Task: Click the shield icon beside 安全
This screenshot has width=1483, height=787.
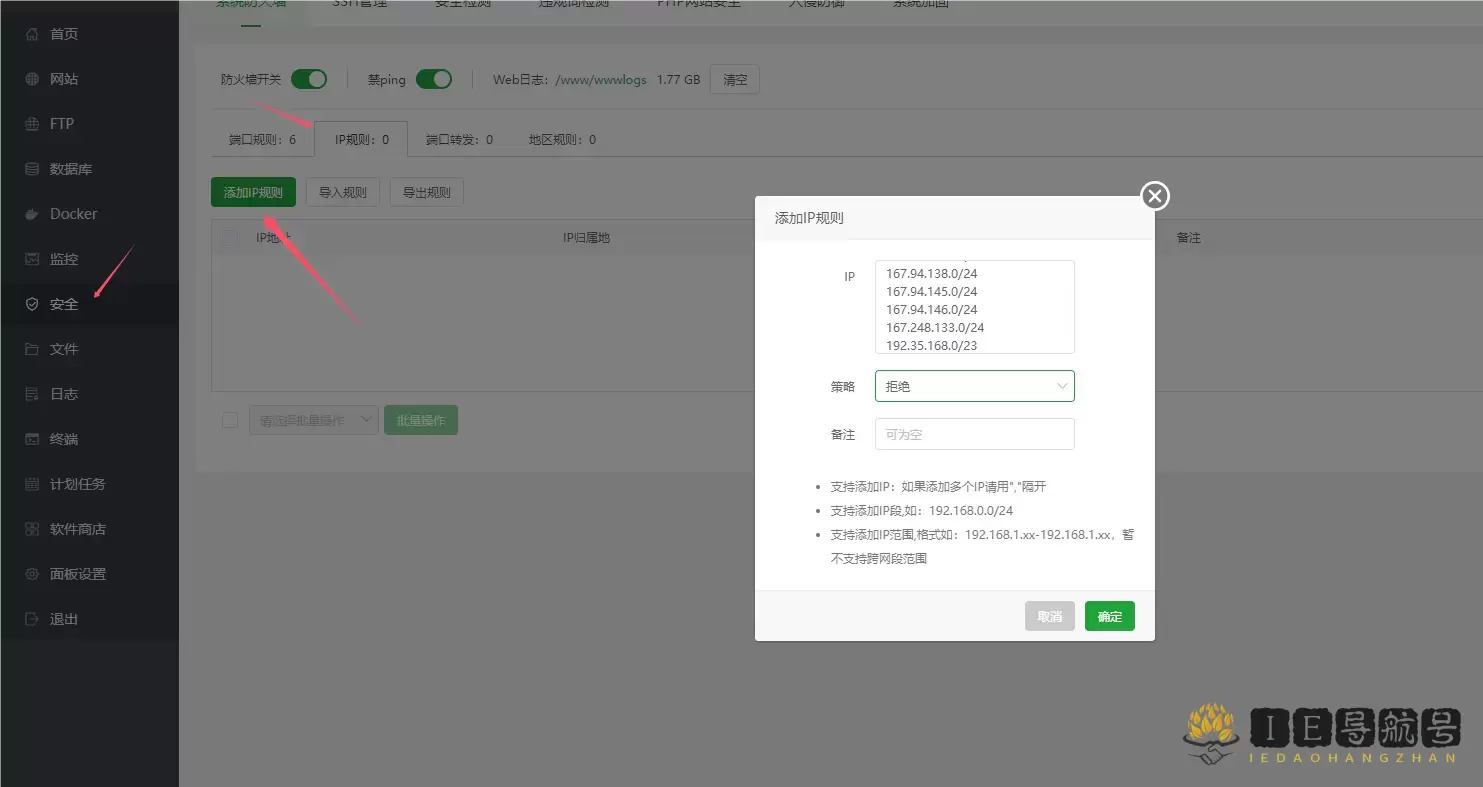Action: click(x=32, y=304)
